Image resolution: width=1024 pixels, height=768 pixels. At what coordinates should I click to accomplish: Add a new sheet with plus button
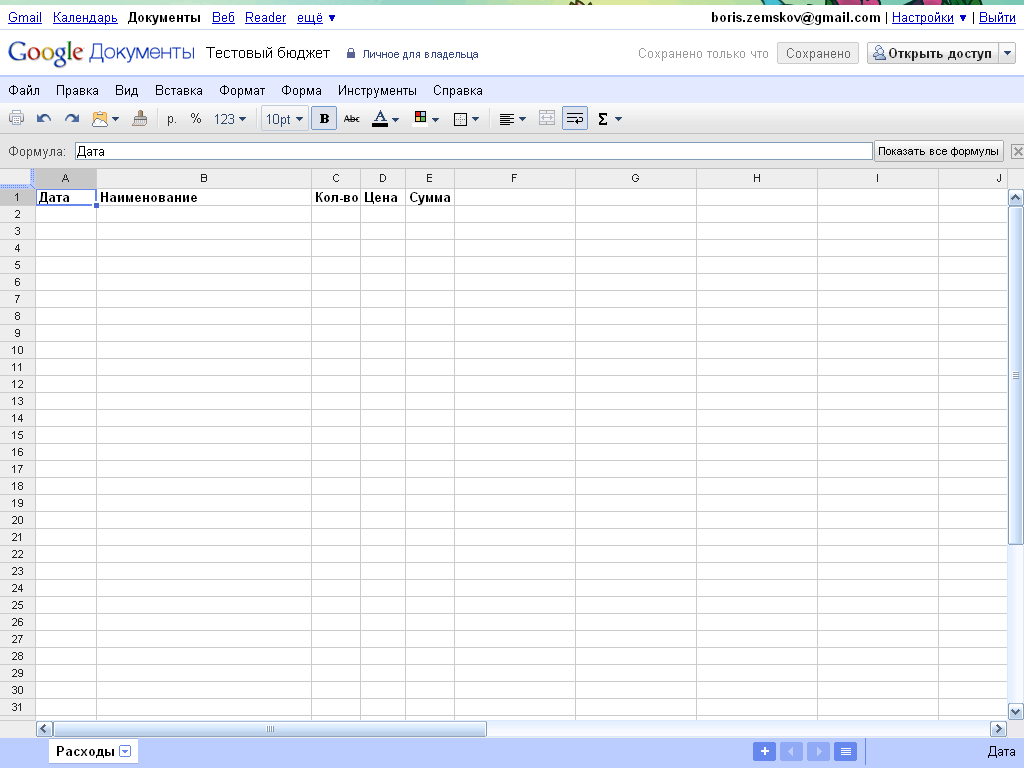(x=763, y=752)
